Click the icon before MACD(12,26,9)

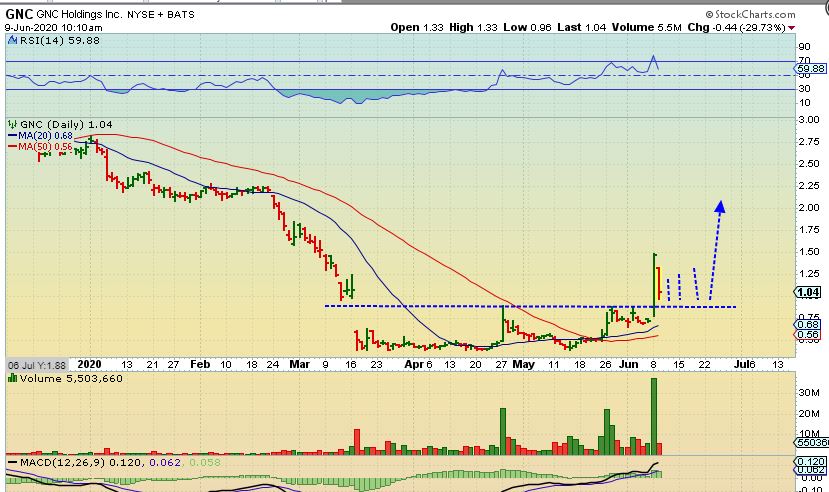point(13,462)
